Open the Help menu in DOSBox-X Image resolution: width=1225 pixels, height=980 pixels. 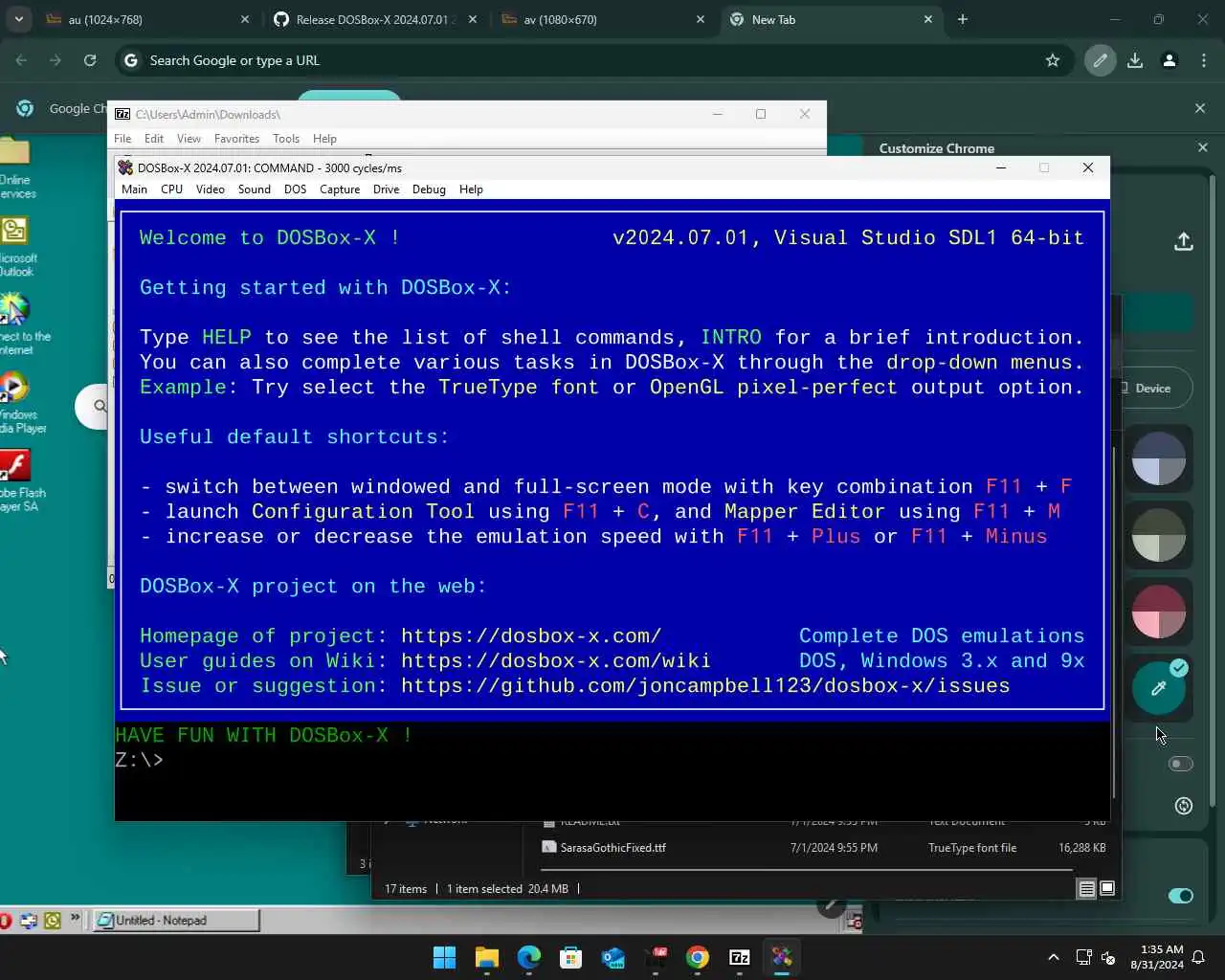tap(471, 189)
